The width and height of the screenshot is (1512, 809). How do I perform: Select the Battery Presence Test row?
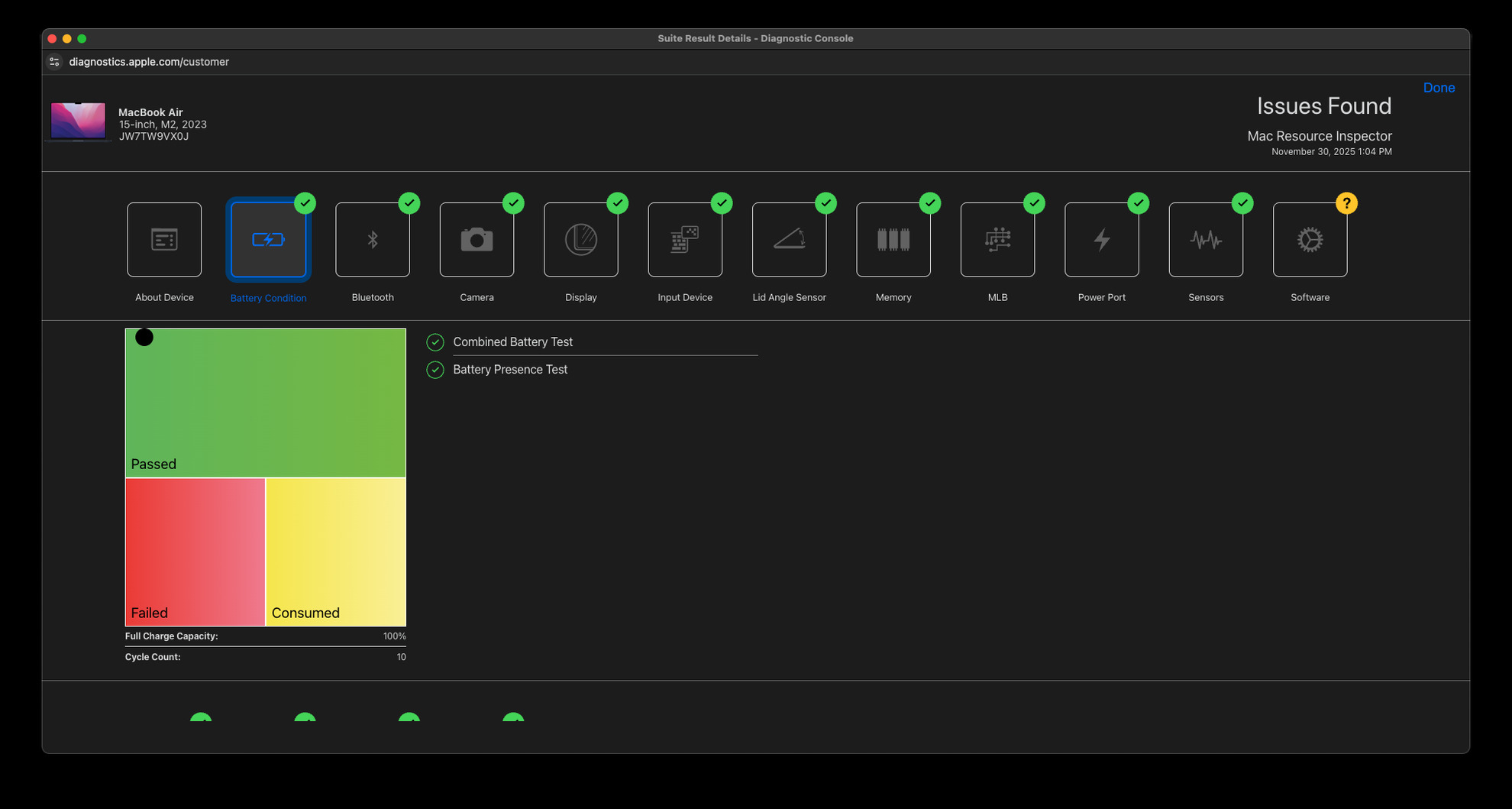pyautogui.click(x=592, y=370)
